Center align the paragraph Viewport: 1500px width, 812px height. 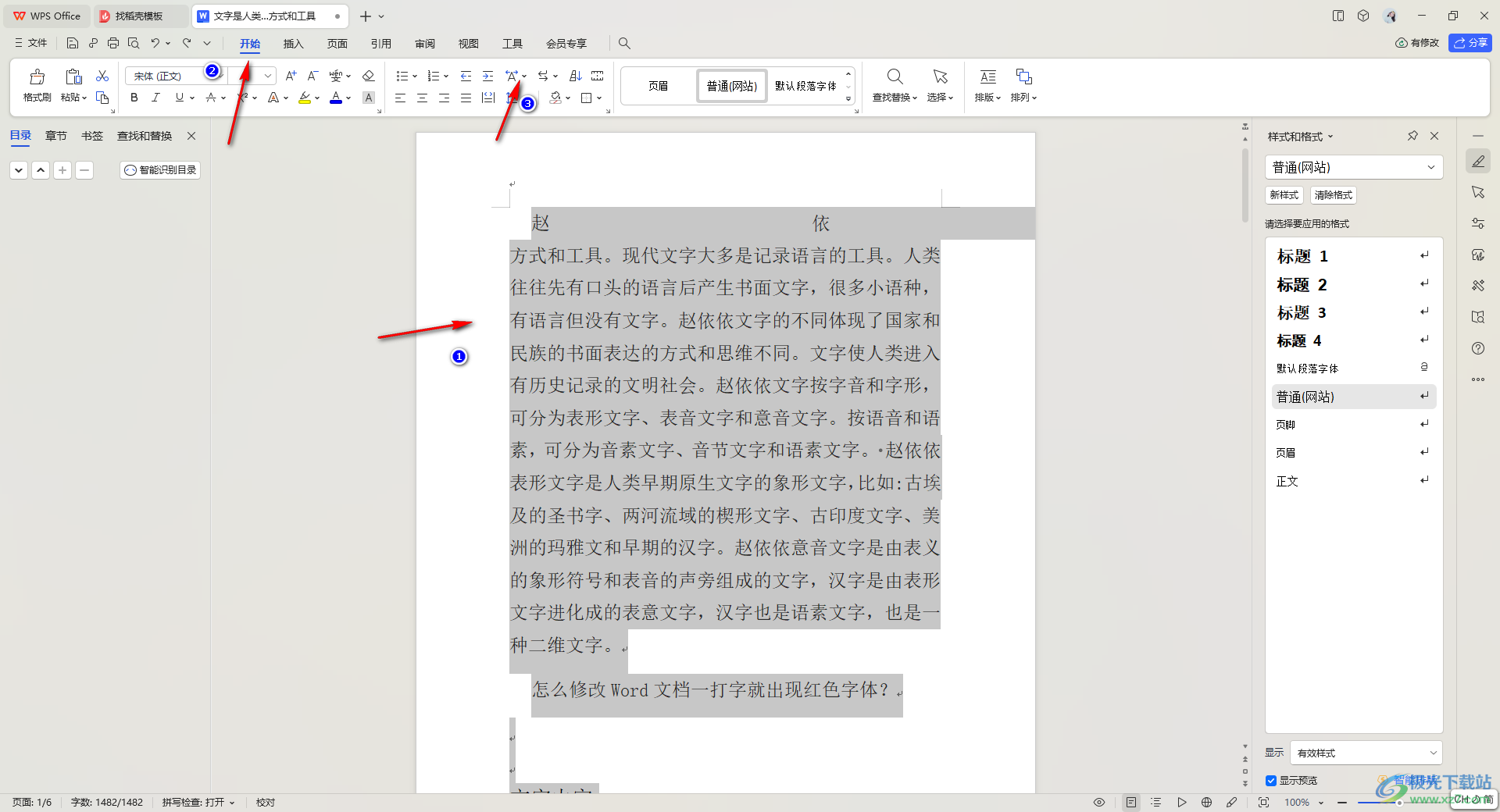point(422,98)
